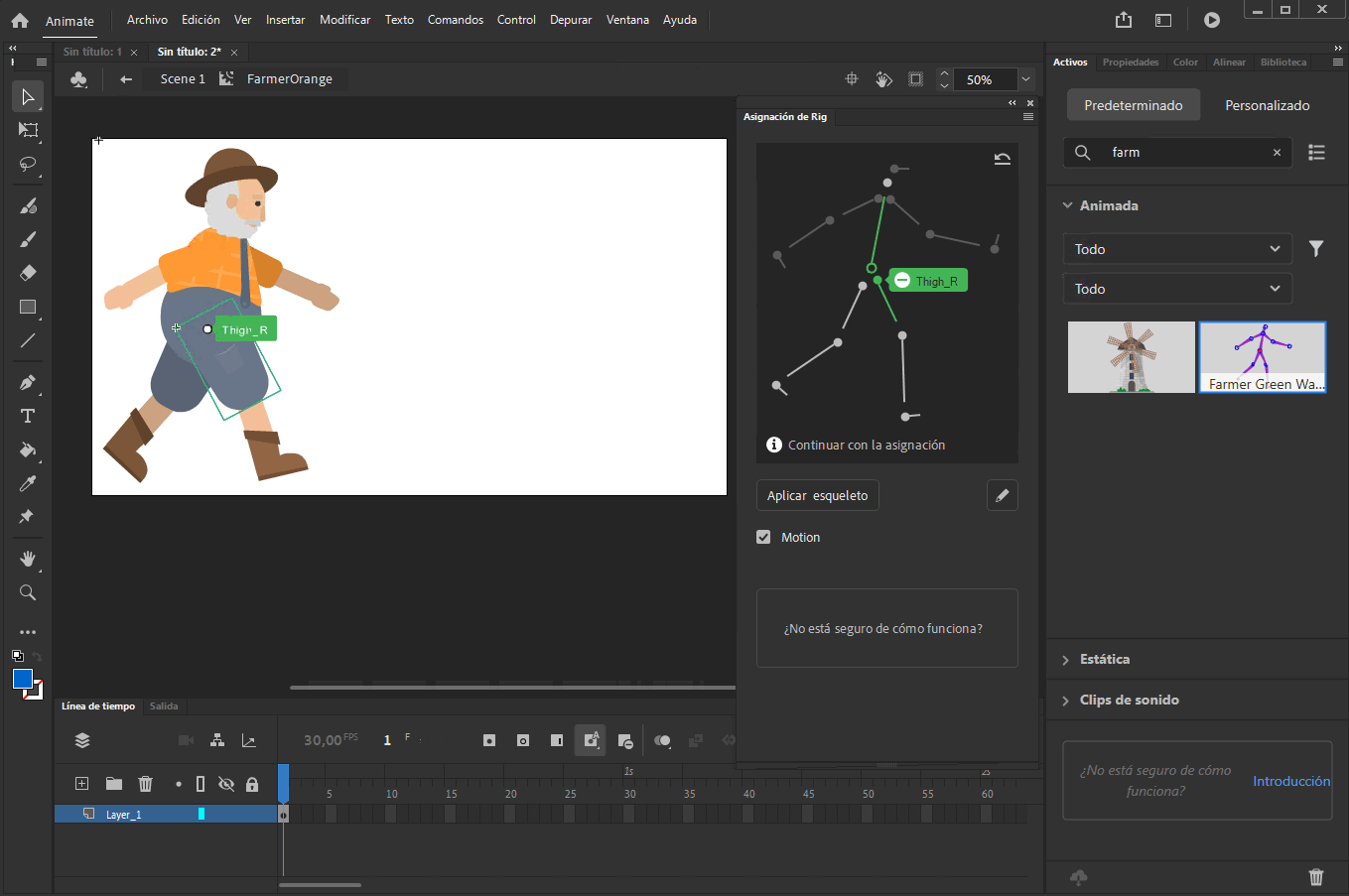The image size is (1349, 896).
Task: Select the Paint Bucket tool
Action: [x=27, y=449]
